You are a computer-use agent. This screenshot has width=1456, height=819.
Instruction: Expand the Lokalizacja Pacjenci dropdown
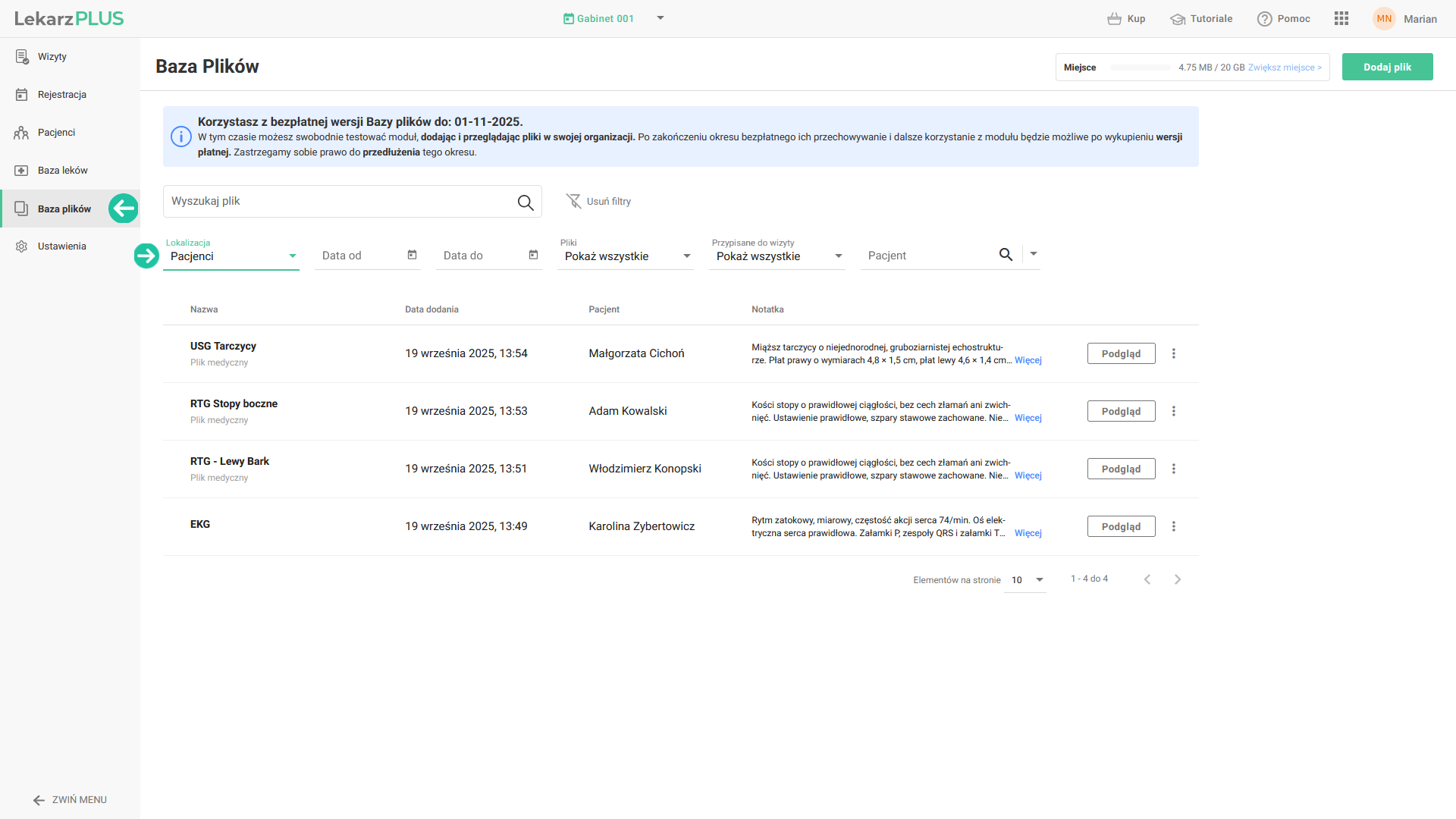pyautogui.click(x=292, y=256)
